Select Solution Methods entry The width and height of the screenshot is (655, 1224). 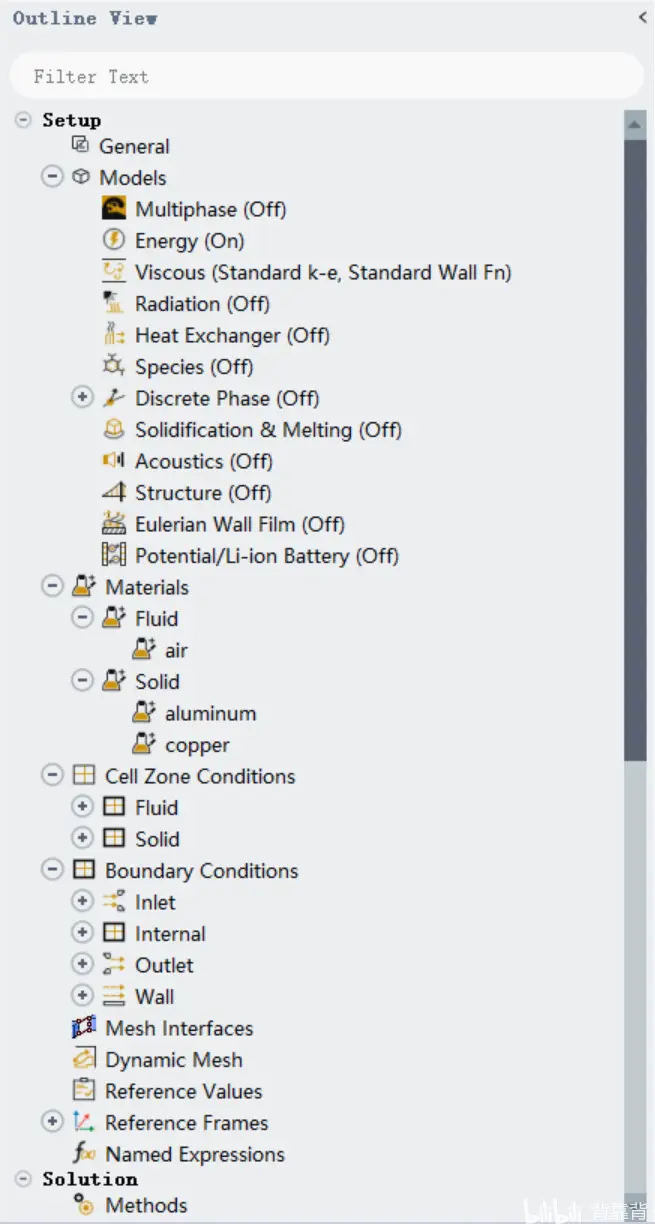pos(146,1205)
